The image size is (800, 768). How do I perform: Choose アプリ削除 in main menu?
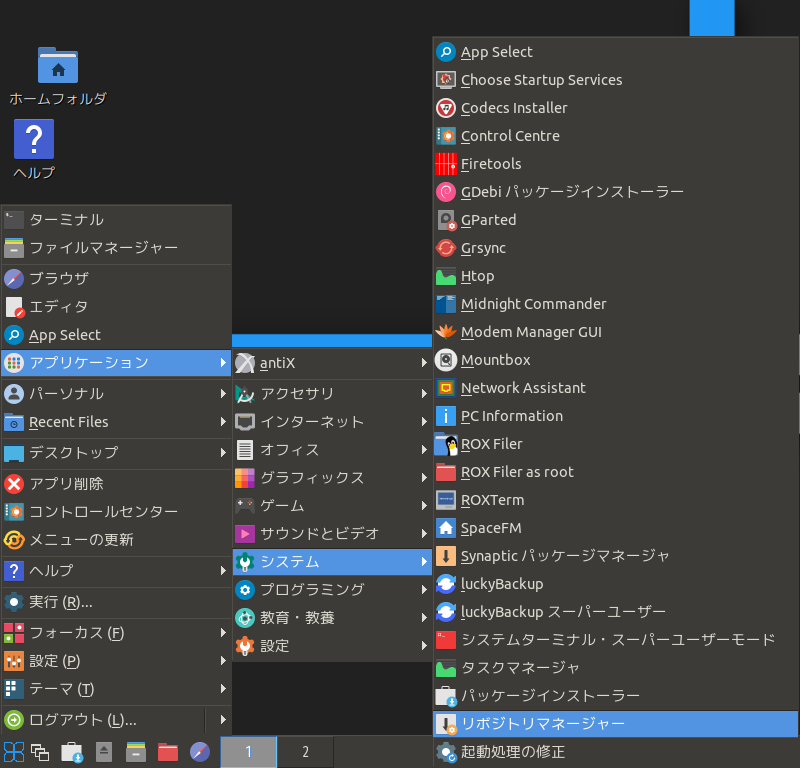coord(116,483)
